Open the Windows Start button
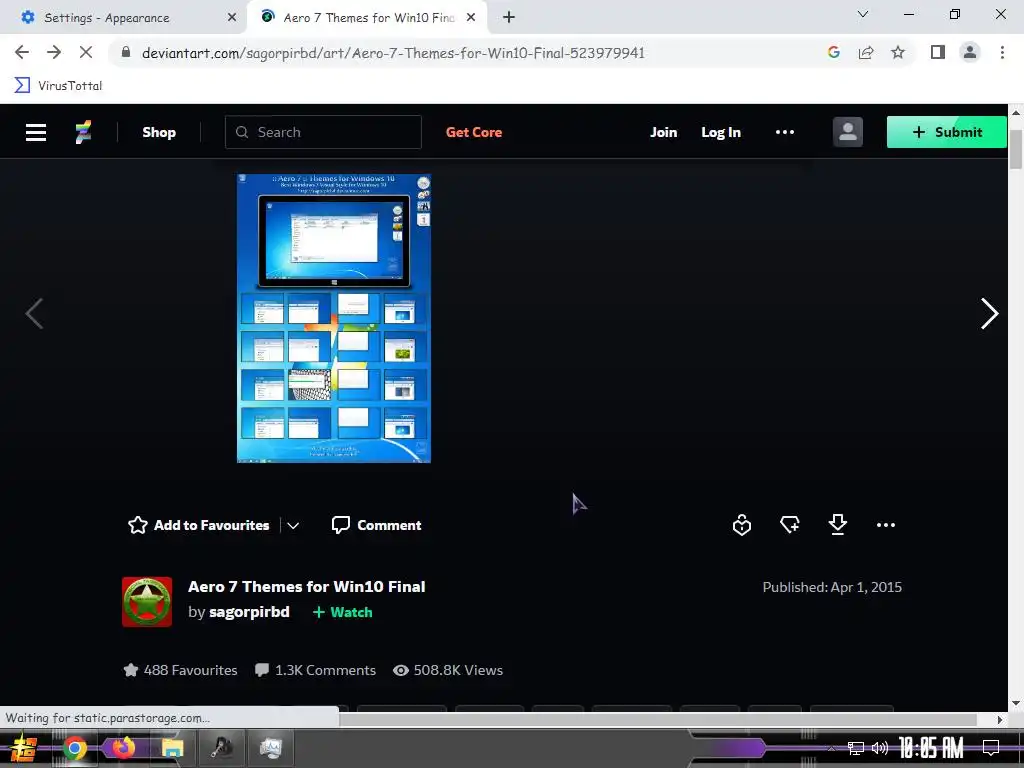The height and width of the screenshot is (768, 1024). click(24, 748)
